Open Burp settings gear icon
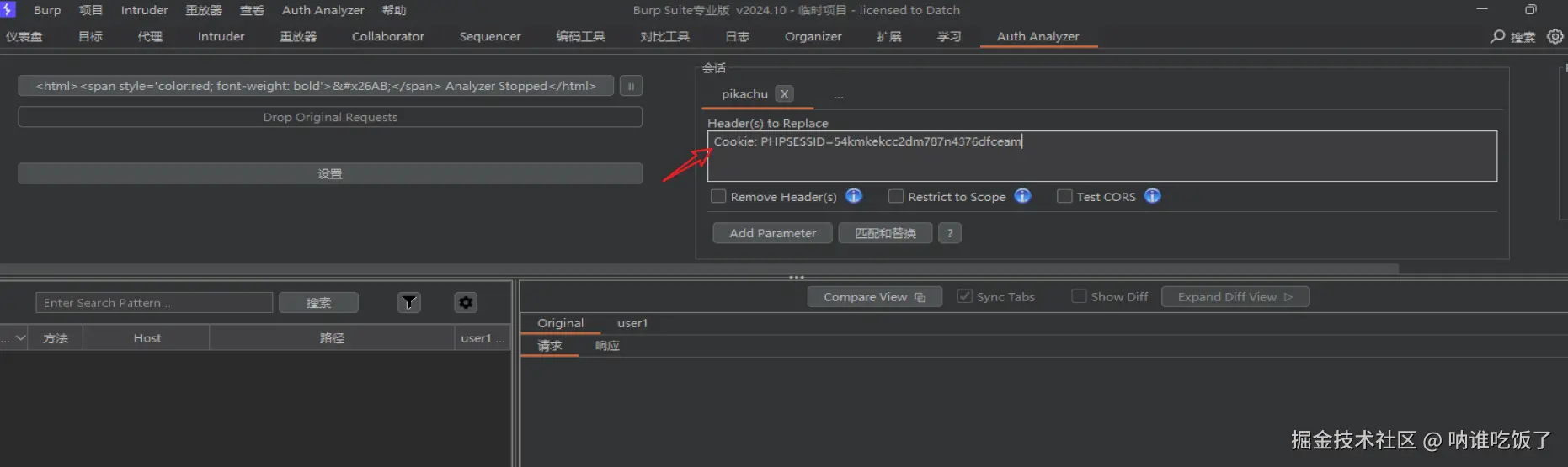 click(x=1555, y=36)
